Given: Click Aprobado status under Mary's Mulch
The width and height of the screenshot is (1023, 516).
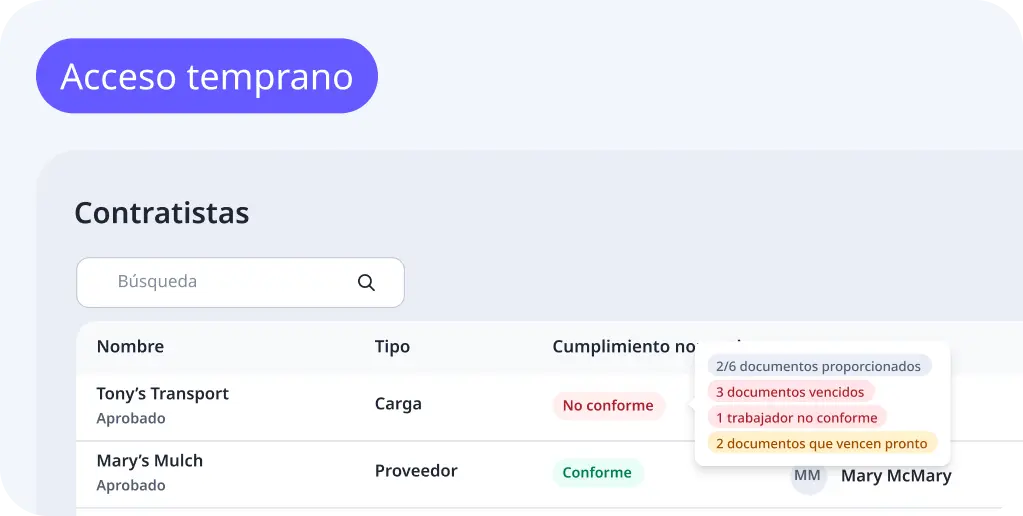Looking at the screenshot, I should [131, 486].
